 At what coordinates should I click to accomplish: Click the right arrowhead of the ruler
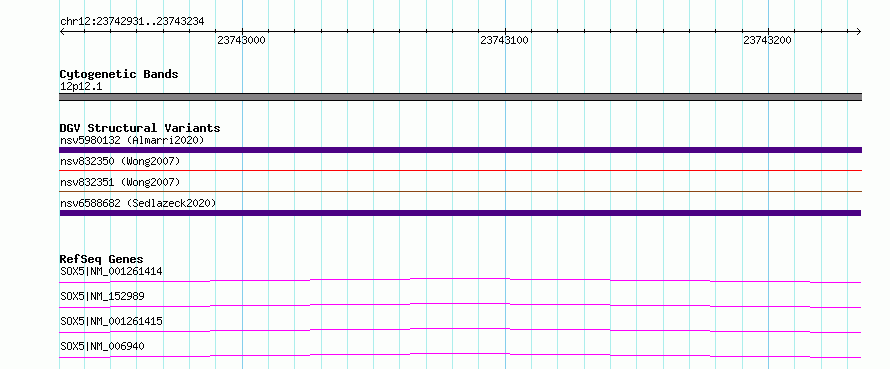(x=859, y=31)
